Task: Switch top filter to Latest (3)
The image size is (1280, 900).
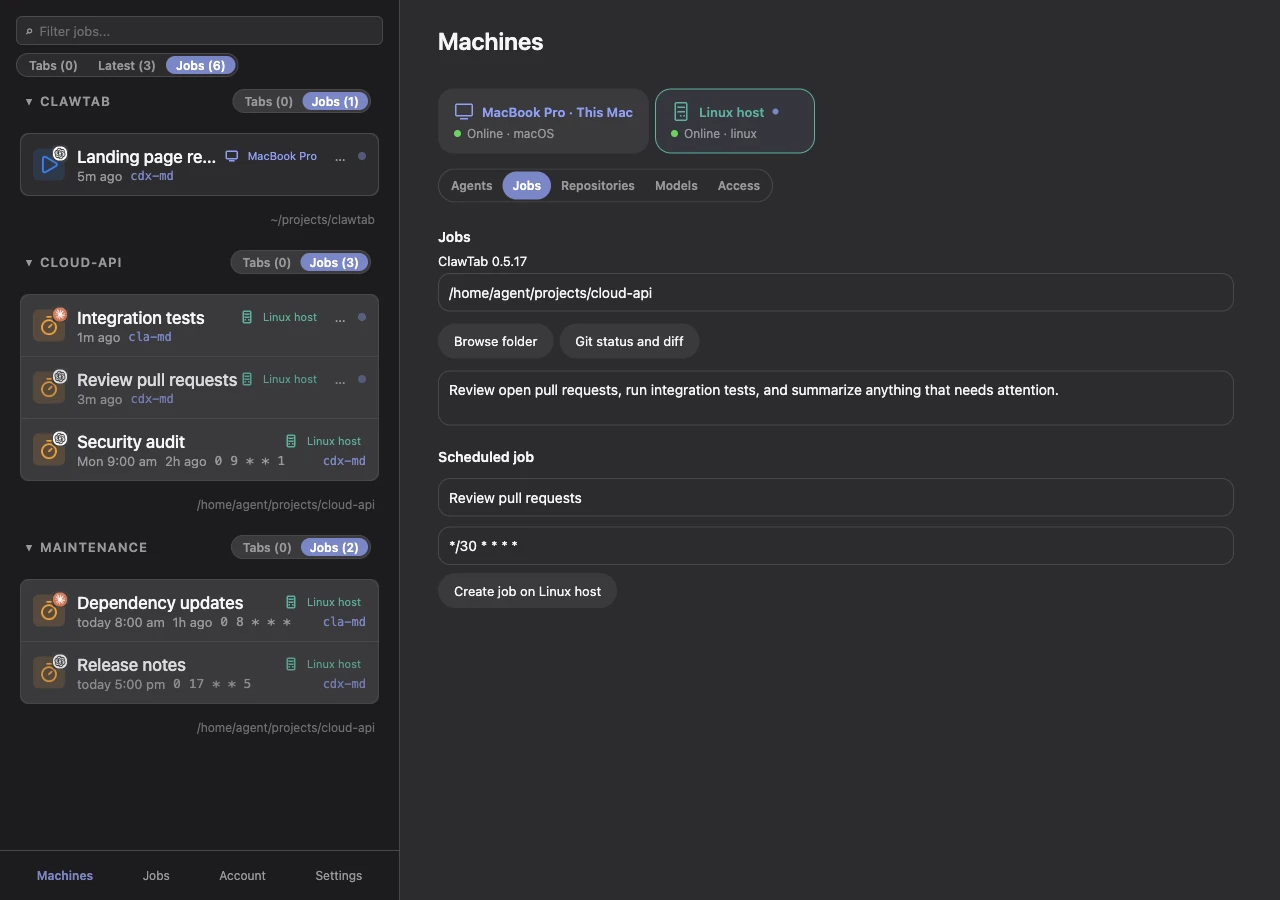Action: 126,66
